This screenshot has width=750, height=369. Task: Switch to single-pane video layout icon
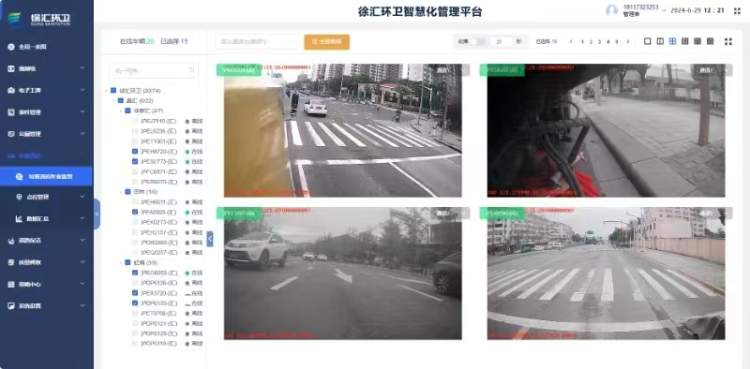647,42
